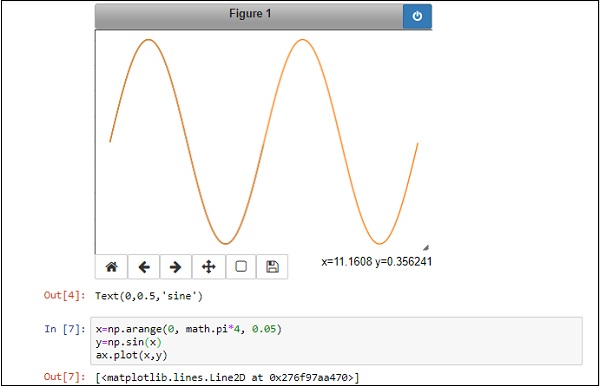Click inside code cell In [7]
The width and height of the screenshot is (600, 386).
coord(336,341)
